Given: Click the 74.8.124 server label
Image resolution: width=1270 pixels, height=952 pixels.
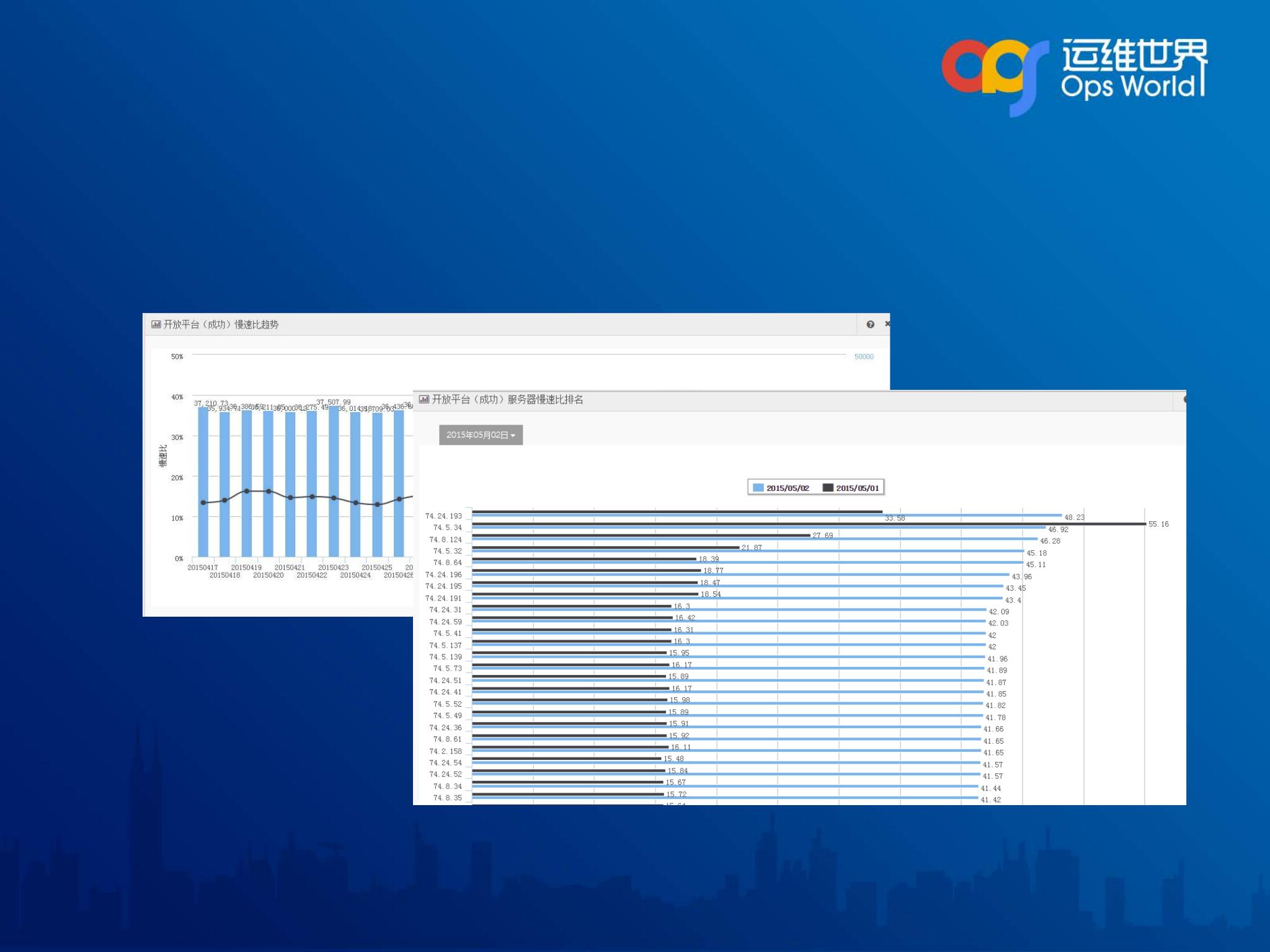Looking at the screenshot, I should (x=445, y=540).
